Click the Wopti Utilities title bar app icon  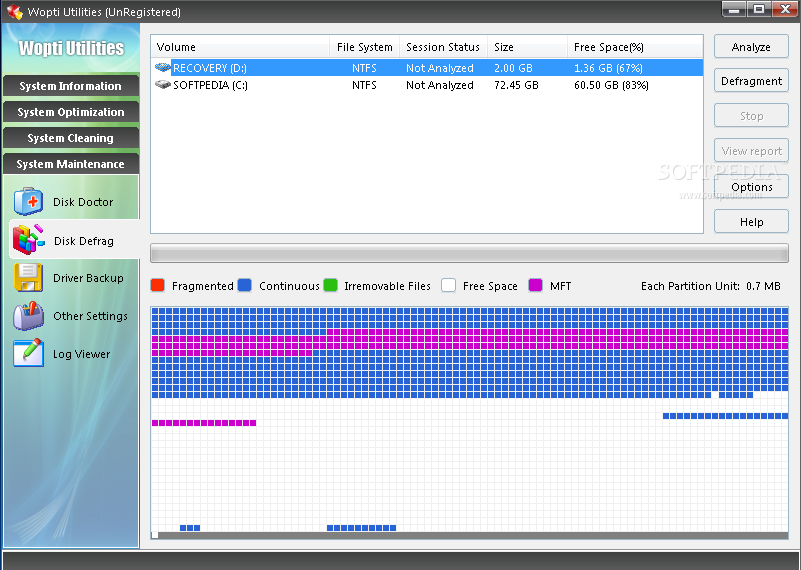pos(14,11)
